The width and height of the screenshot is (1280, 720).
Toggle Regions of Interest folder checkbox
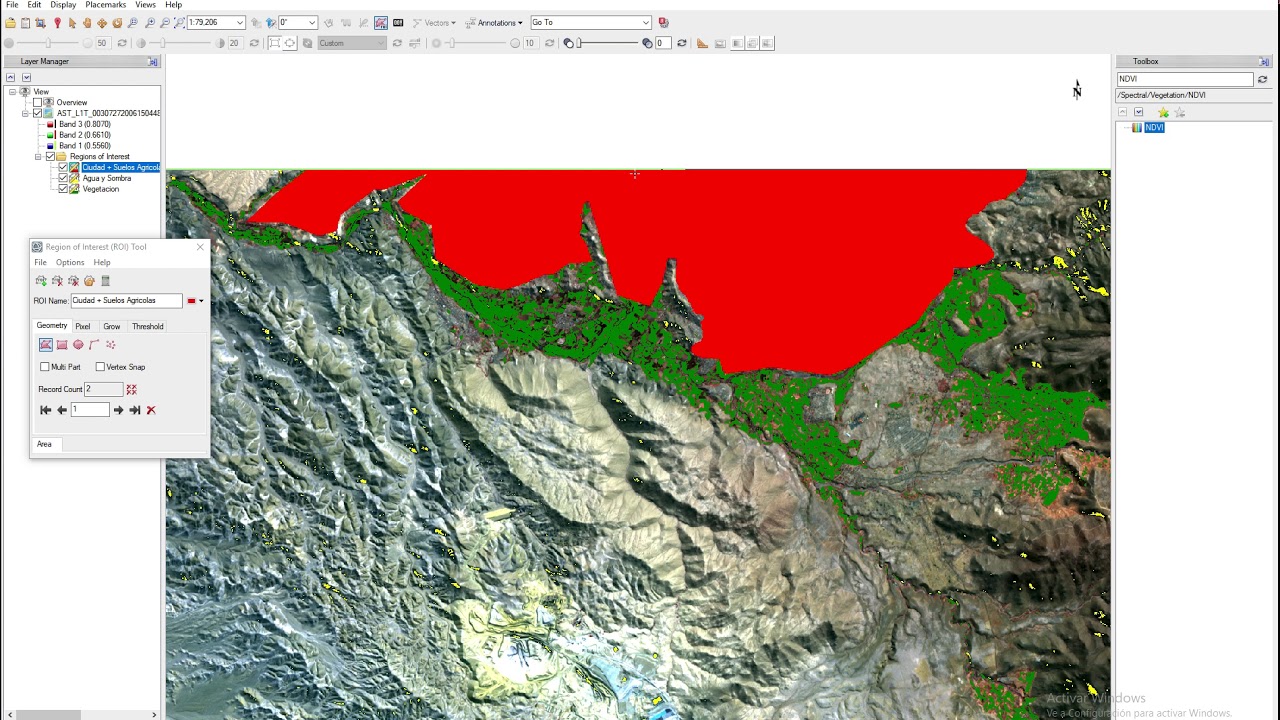tap(50, 157)
